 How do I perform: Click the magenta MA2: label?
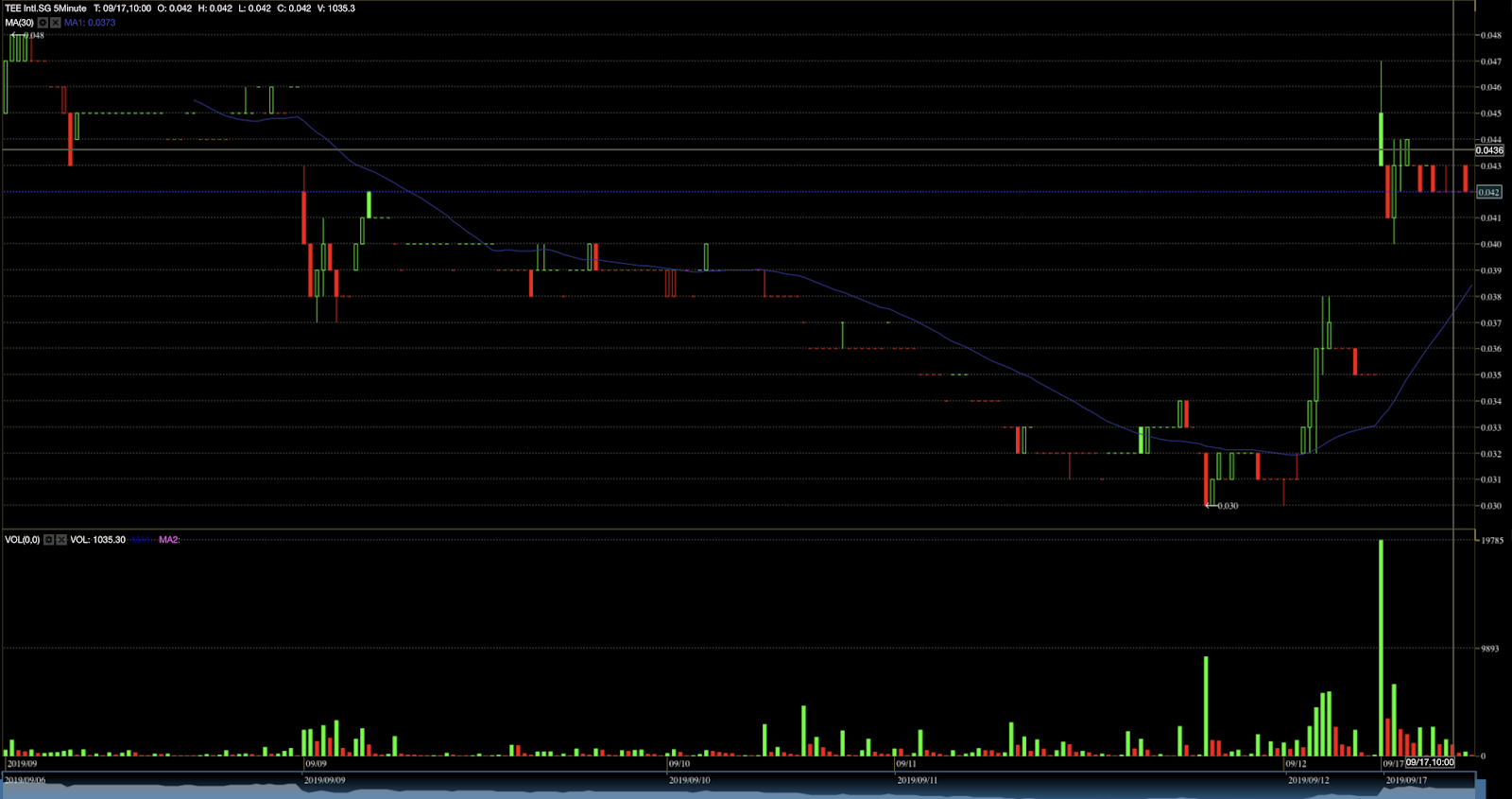[168, 540]
